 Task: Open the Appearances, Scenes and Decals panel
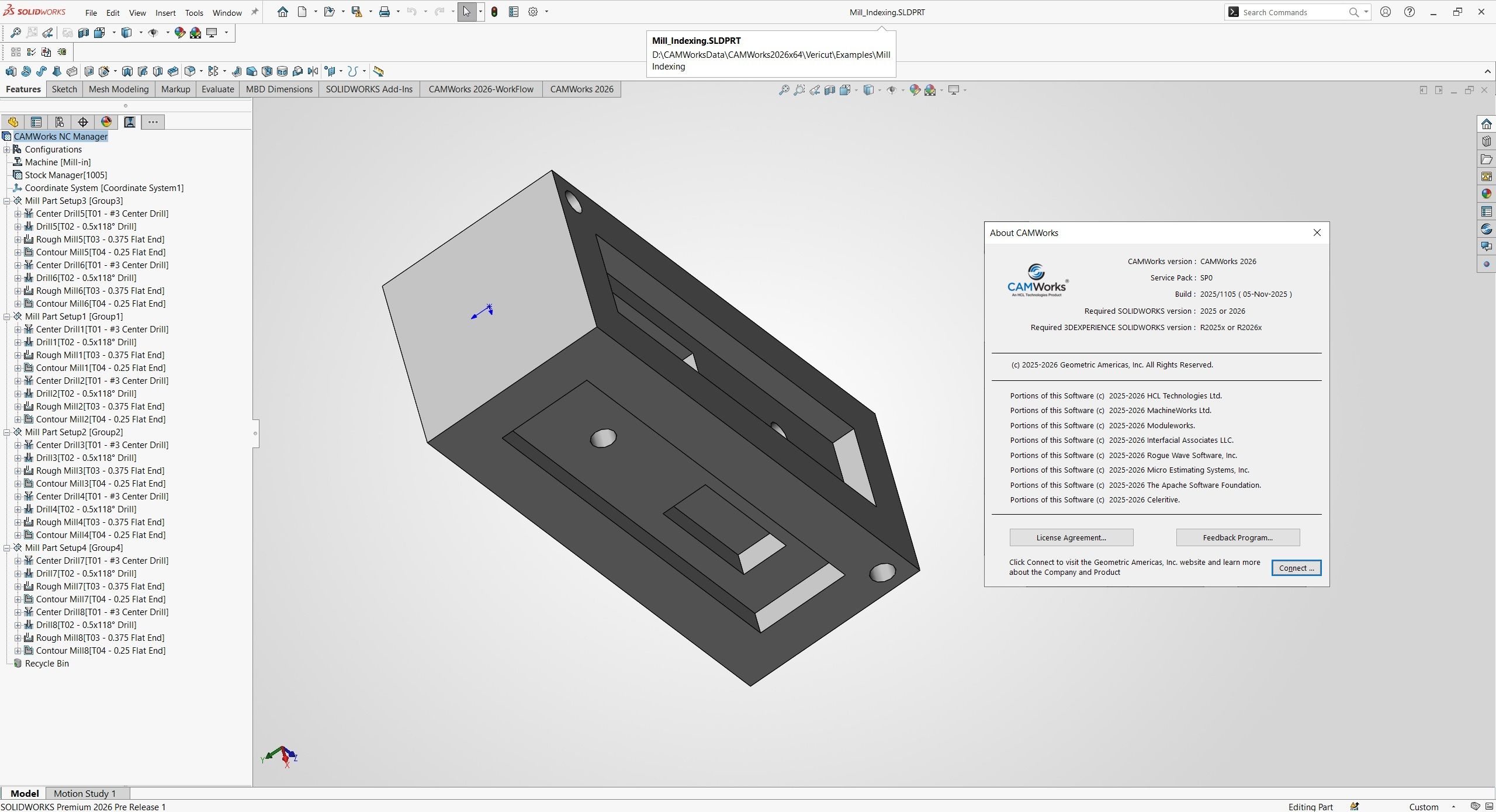point(1487,193)
